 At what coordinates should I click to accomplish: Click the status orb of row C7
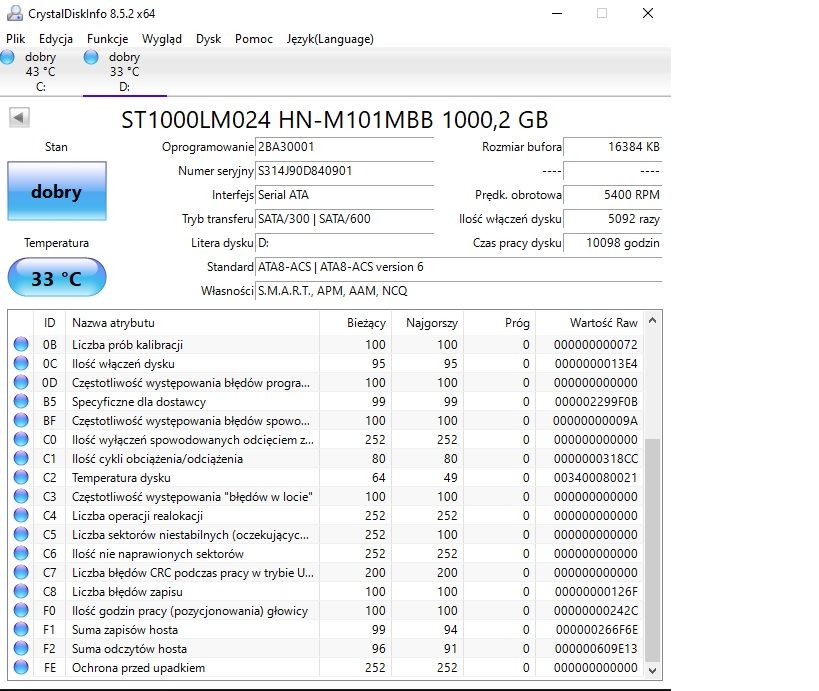click(x=21, y=572)
